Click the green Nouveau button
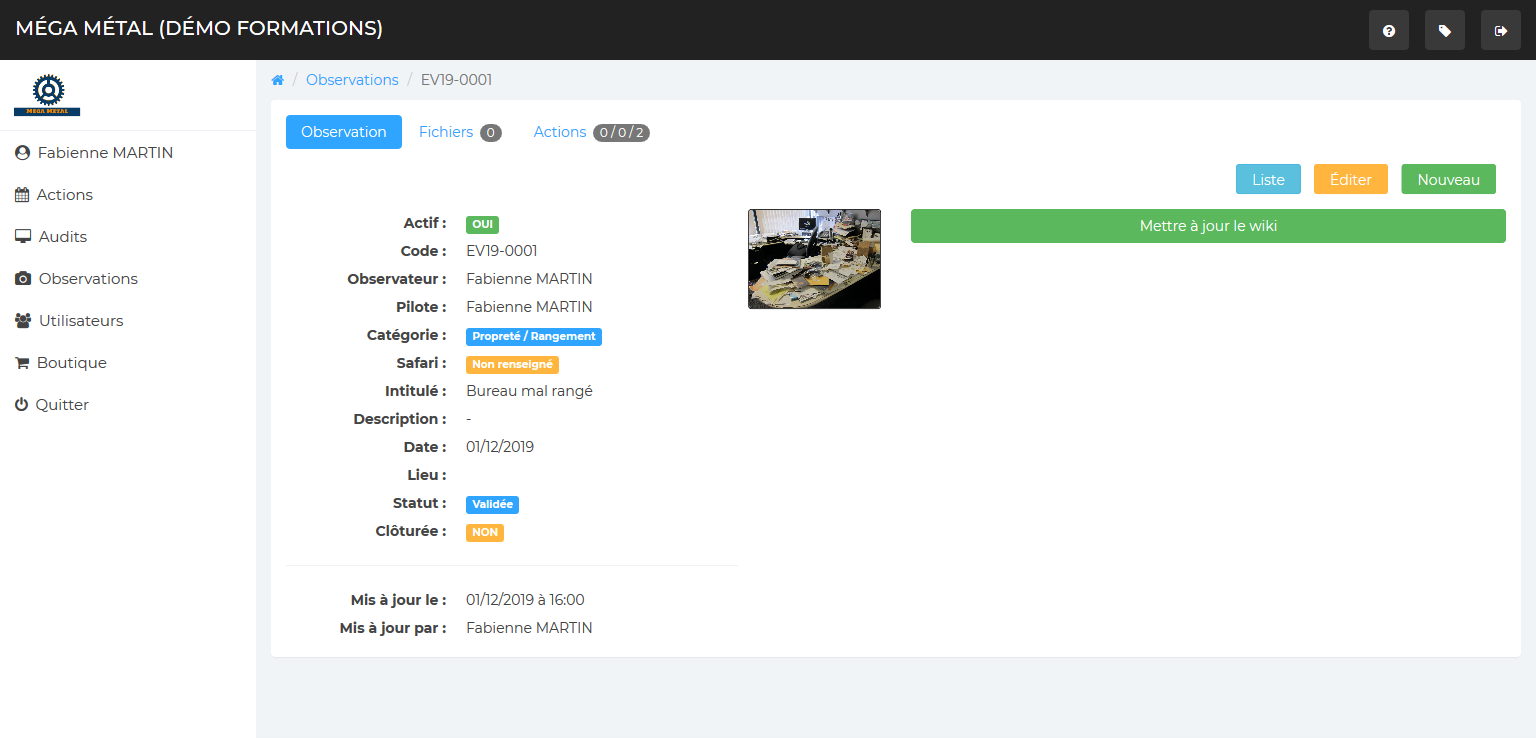The height and width of the screenshot is (738, 1536). coord(1448,179)
